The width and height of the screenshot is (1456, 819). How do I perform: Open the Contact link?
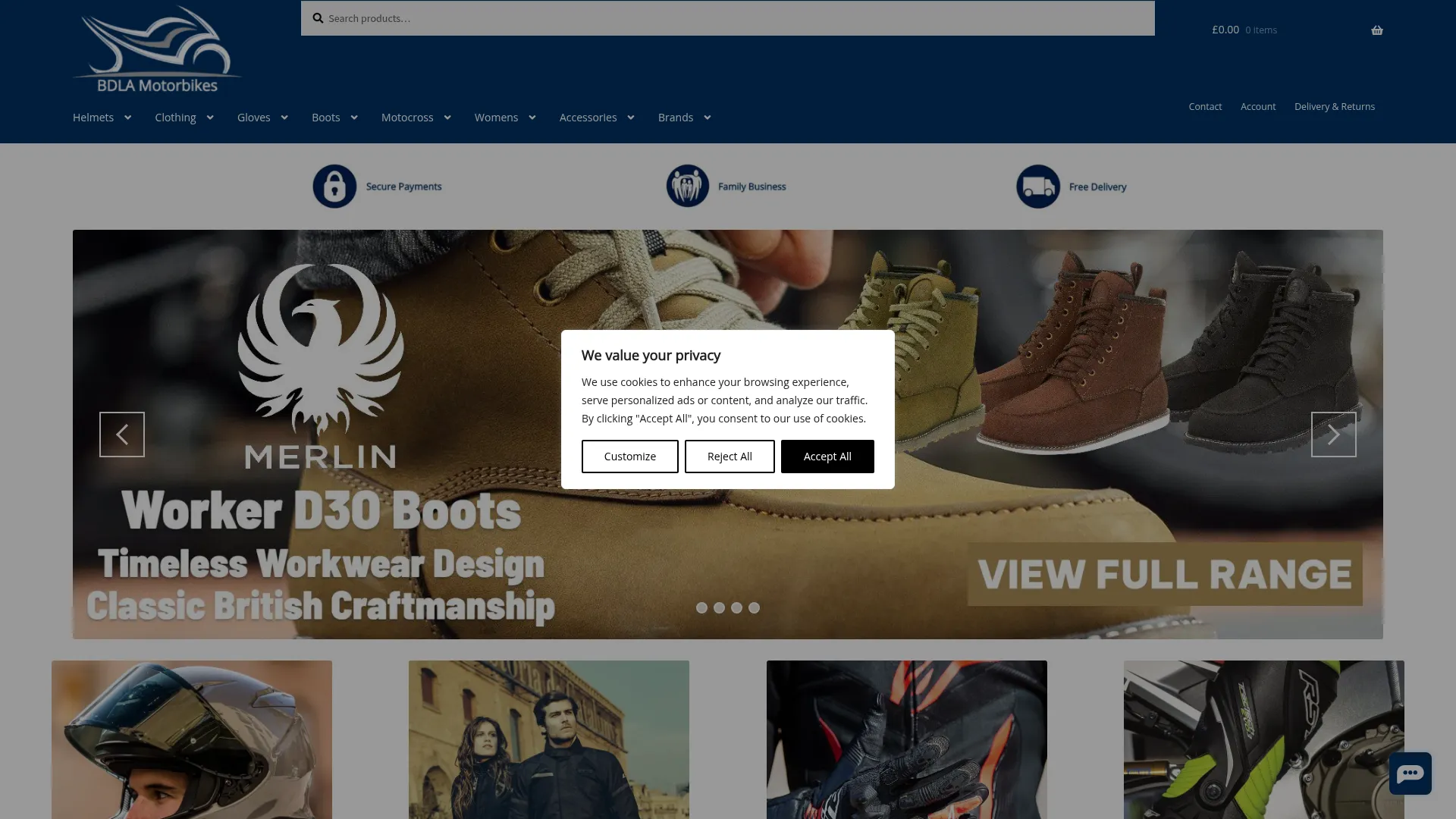1205,107
